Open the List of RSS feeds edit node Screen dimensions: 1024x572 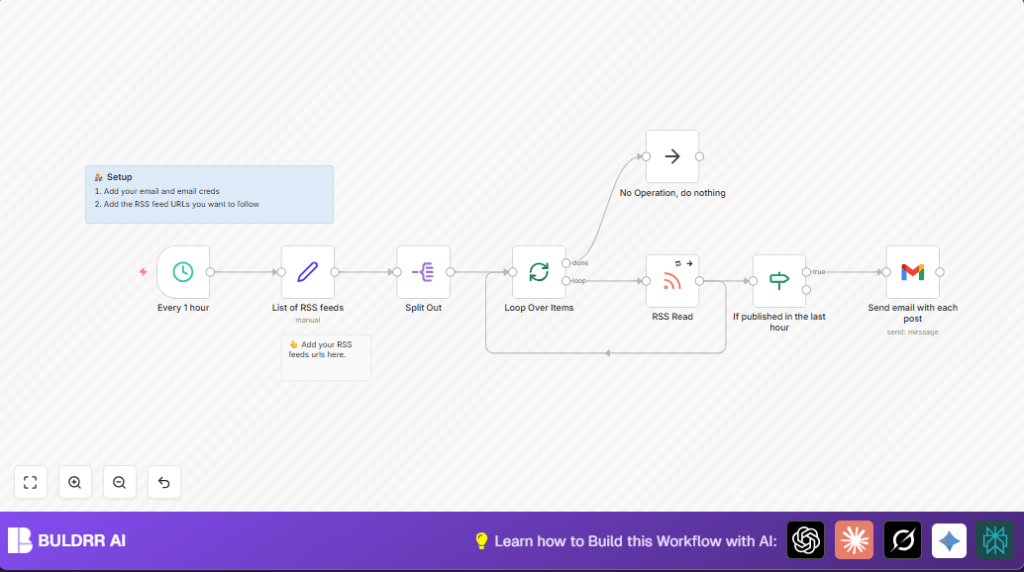308,272
